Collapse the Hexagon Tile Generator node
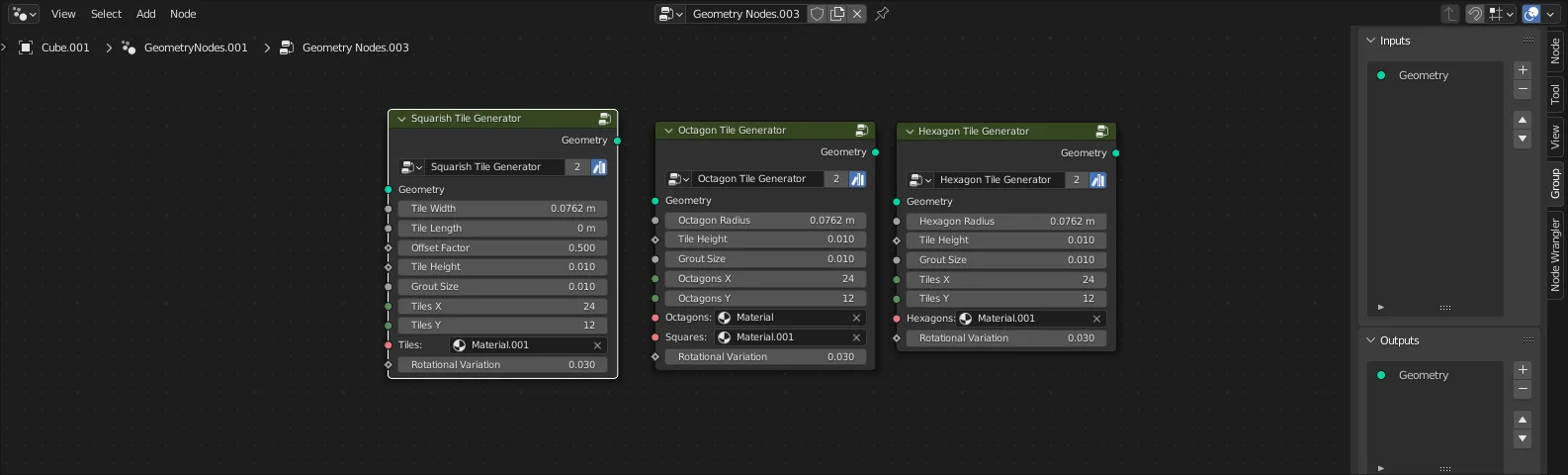The image size is (1568, 475). (909, 132)
